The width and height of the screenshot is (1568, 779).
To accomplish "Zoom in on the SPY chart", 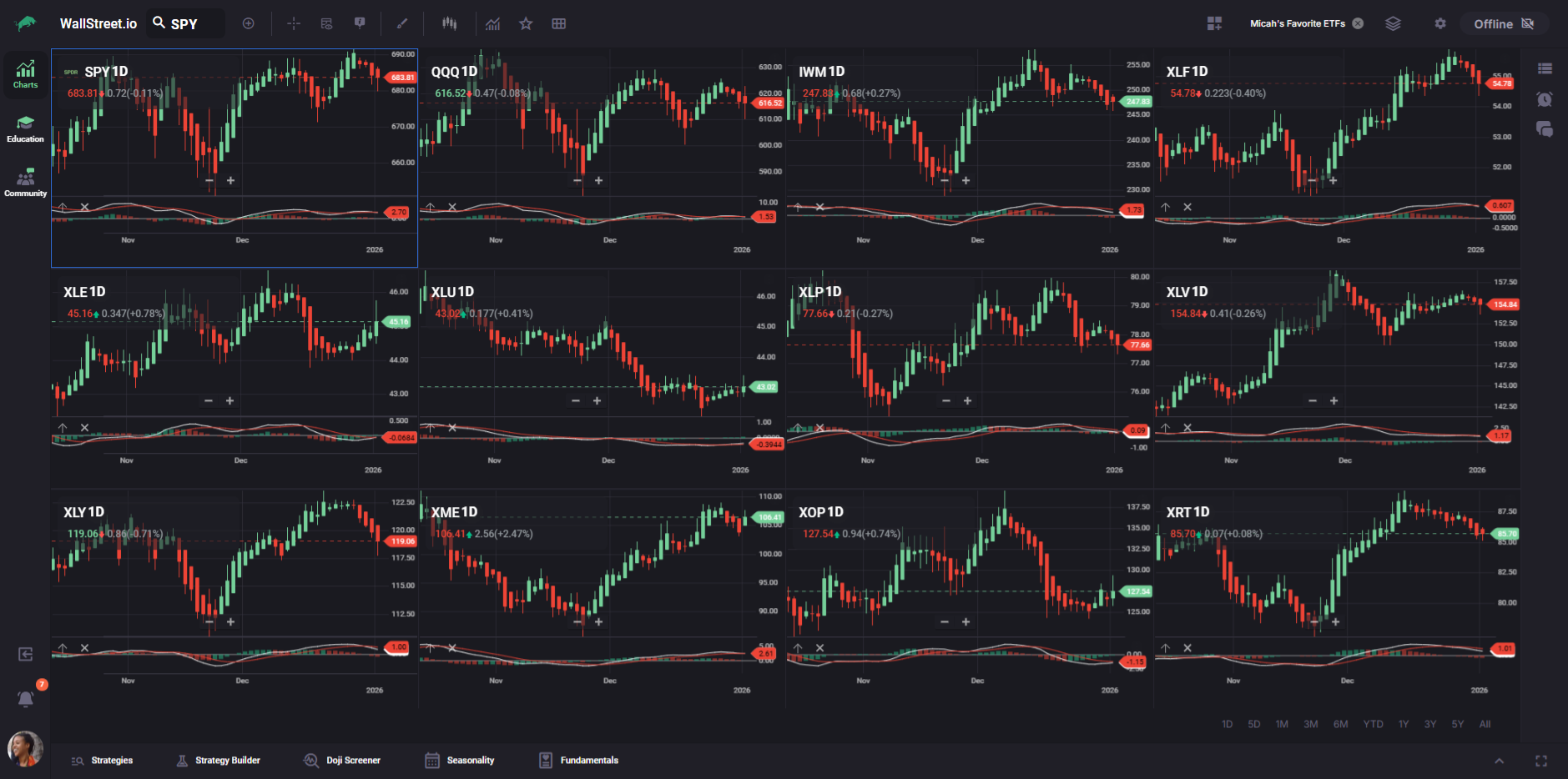I will click(x=230, y=181).
